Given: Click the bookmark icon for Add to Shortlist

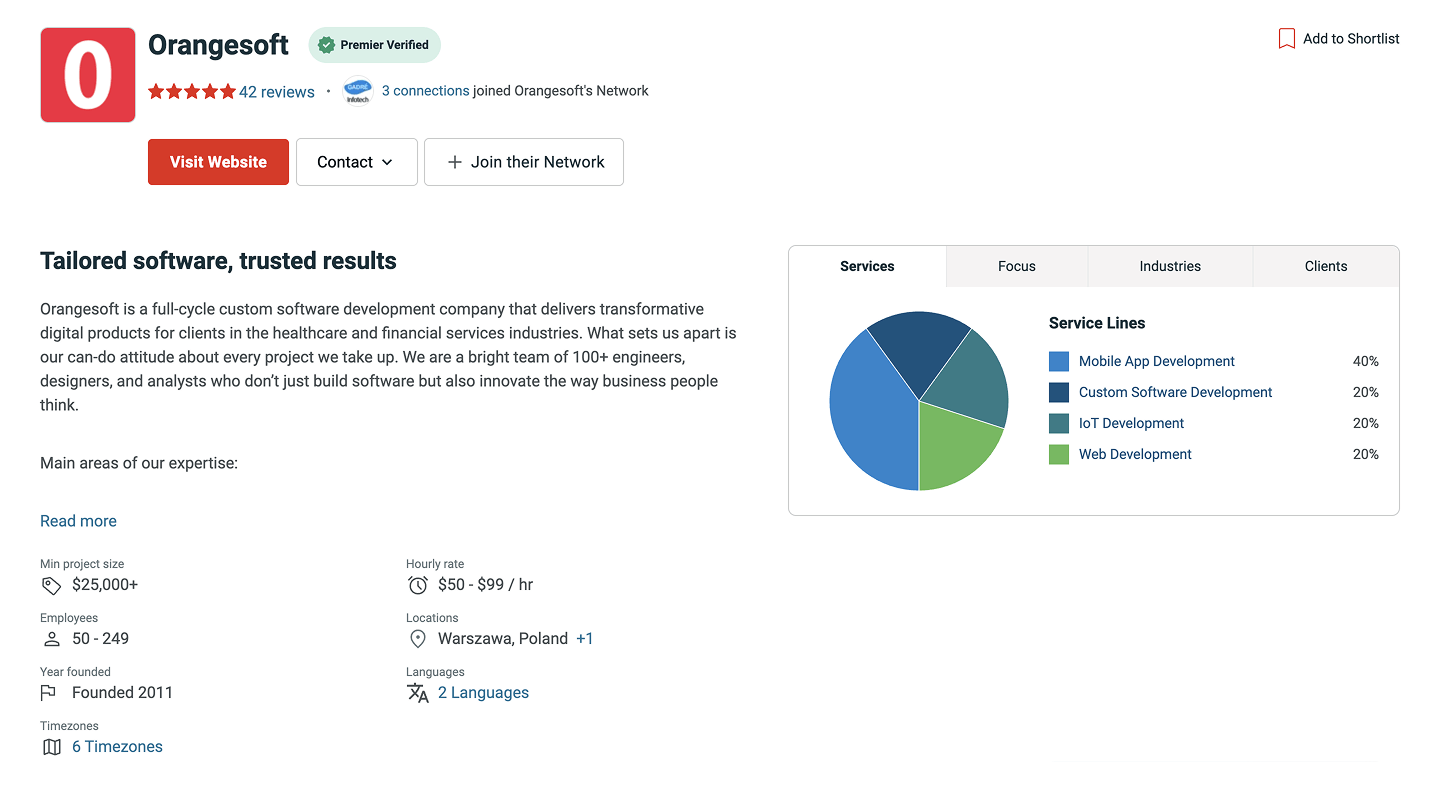Looking at the screenshot, I should [x=1287, y=39].
